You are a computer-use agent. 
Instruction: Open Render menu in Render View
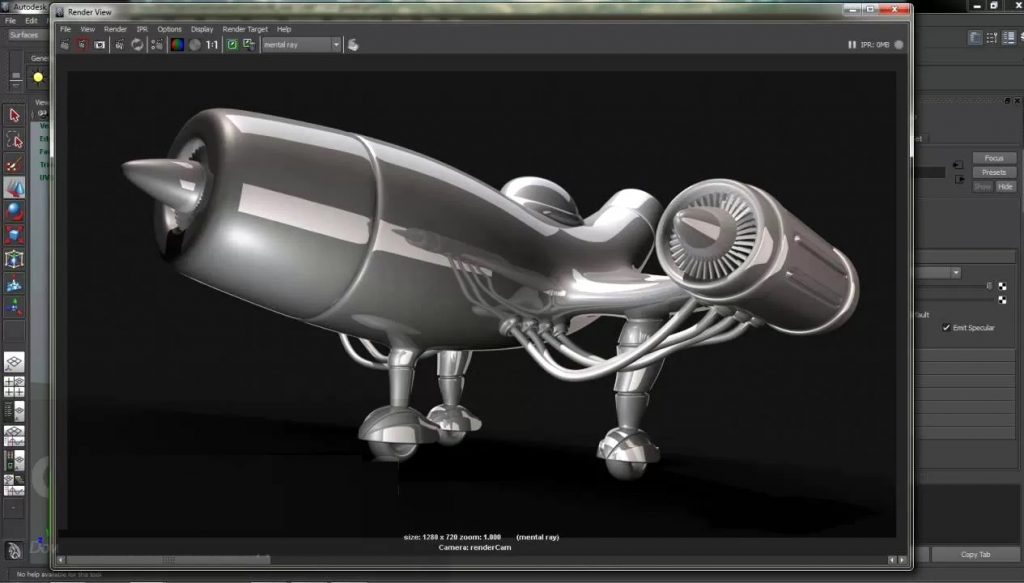115,29
